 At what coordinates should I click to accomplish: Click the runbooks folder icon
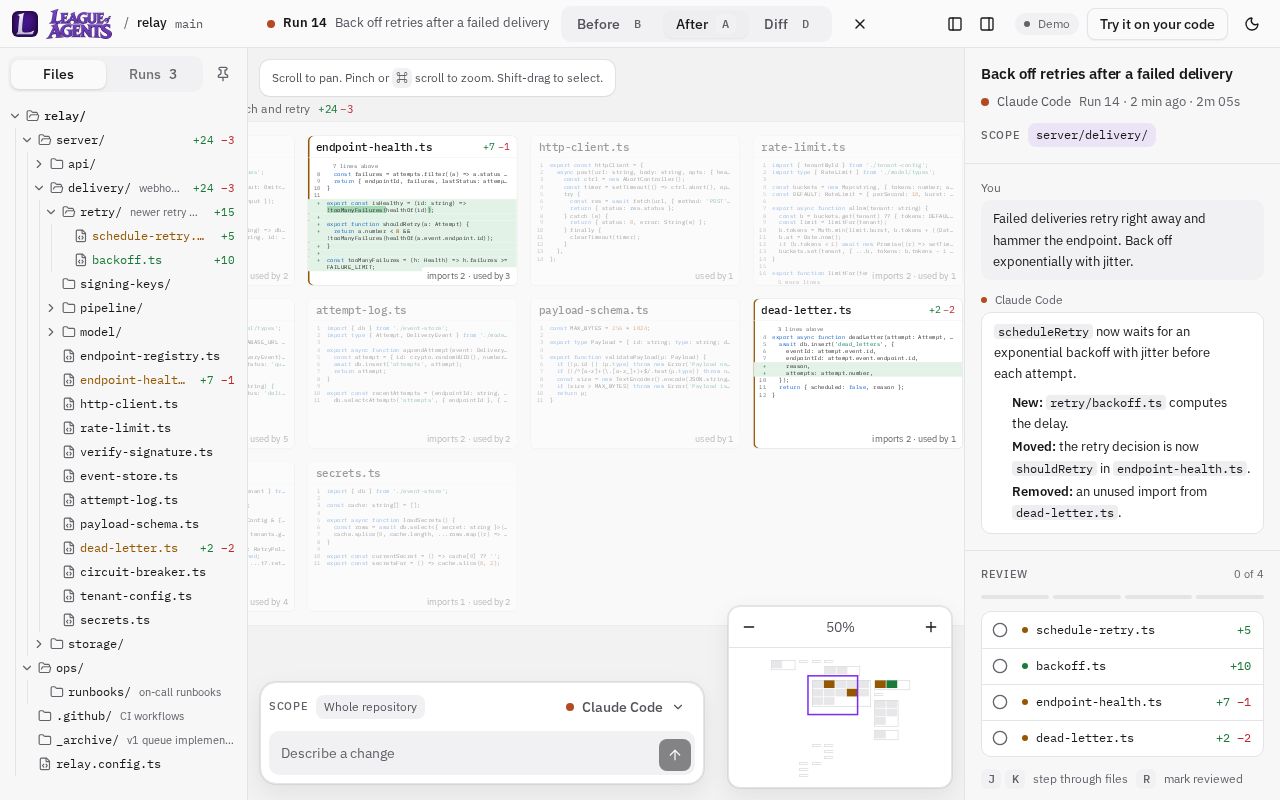pyautogui.click(x=57, y=692)
